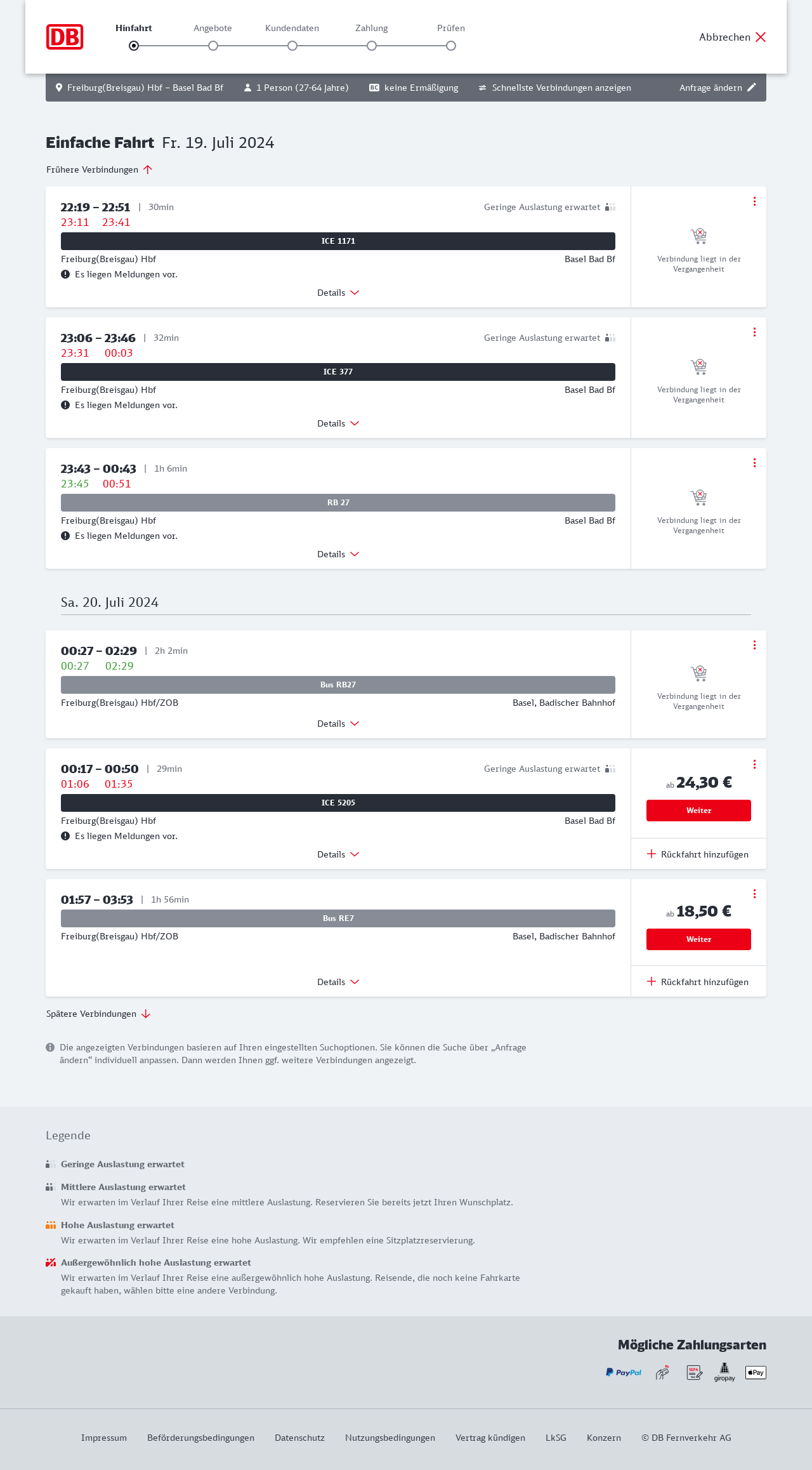This screenshot has width=812, height=1470.
Task: Select the Zahlung step circle
Action: pos(372,46)
